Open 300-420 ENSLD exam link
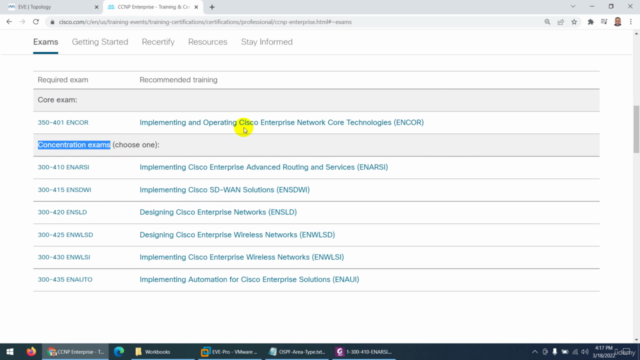The width and height of the screenshot is (640, 360). coord(62,212)
